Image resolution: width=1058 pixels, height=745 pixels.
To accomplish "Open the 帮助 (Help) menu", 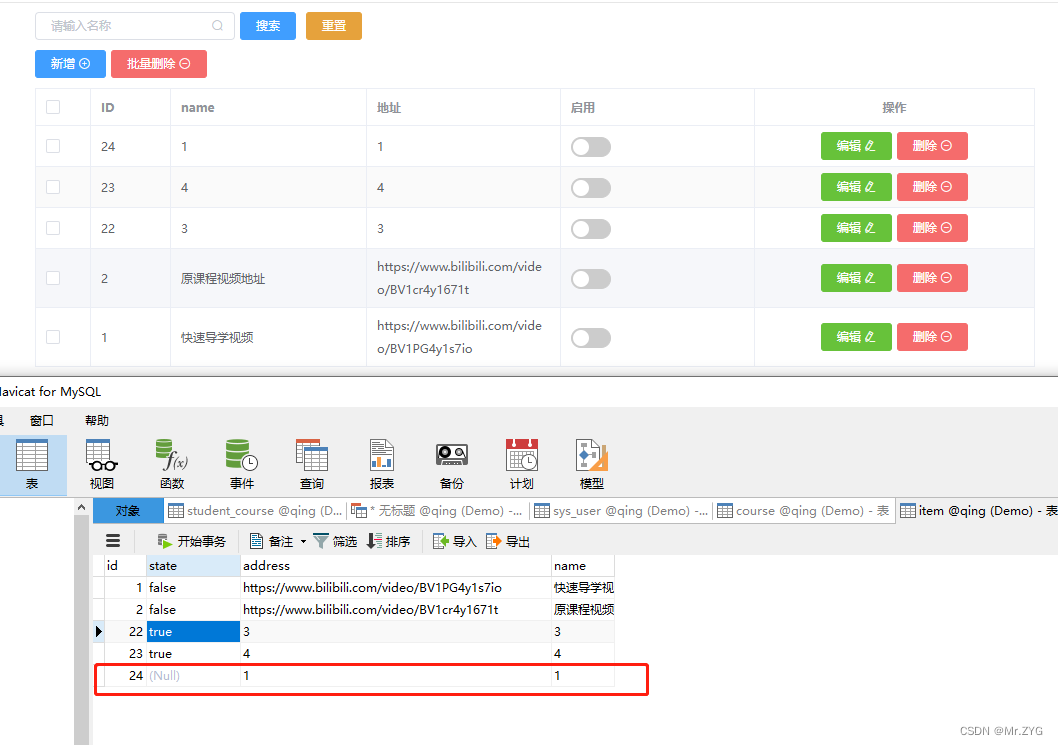I will pyautogui.click(x=96, y=420).
